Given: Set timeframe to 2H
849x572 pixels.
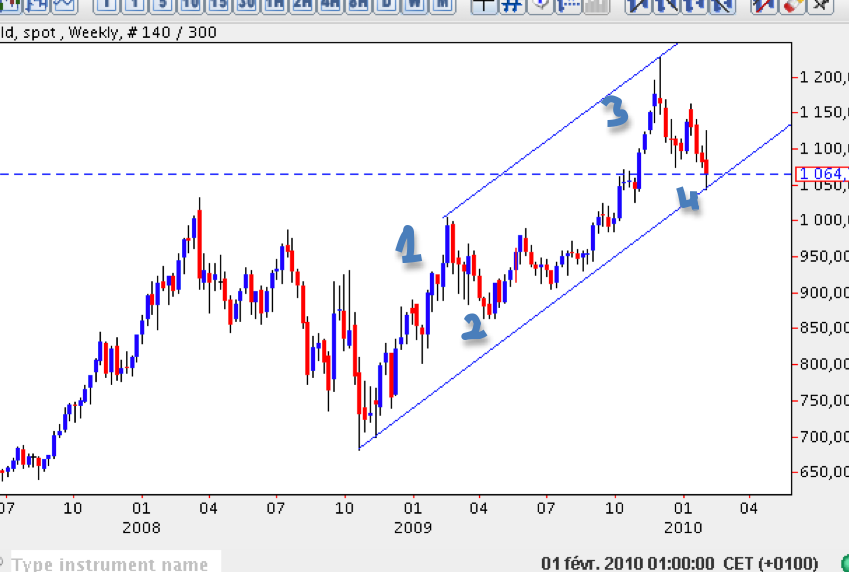Looking at the screenshot, I should tap(302, 5).
